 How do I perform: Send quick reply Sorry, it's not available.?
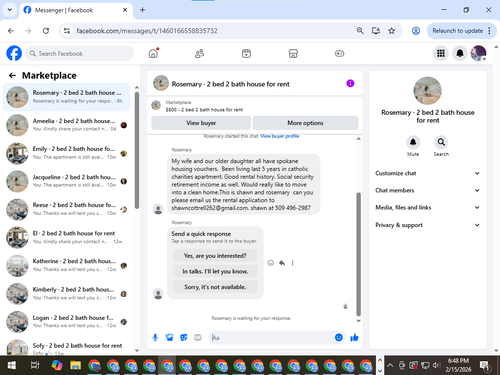tap(215, 287)
